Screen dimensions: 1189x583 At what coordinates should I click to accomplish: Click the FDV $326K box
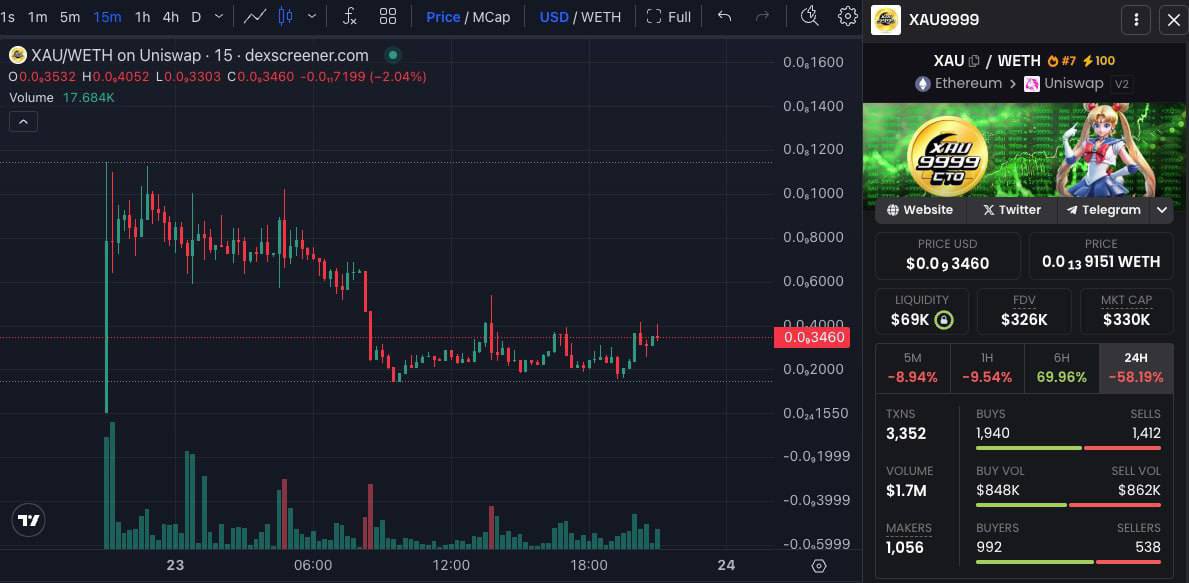coord(1024,311)
